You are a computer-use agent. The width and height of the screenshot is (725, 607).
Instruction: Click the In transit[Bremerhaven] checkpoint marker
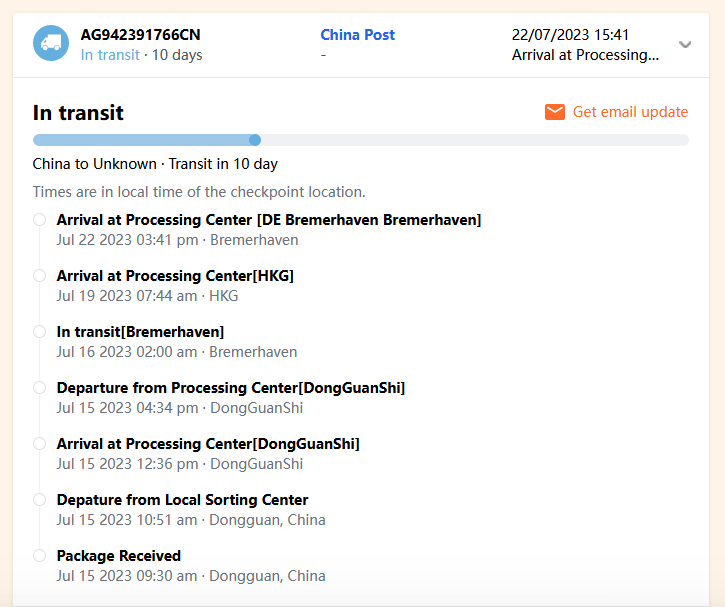pos(39,332)
